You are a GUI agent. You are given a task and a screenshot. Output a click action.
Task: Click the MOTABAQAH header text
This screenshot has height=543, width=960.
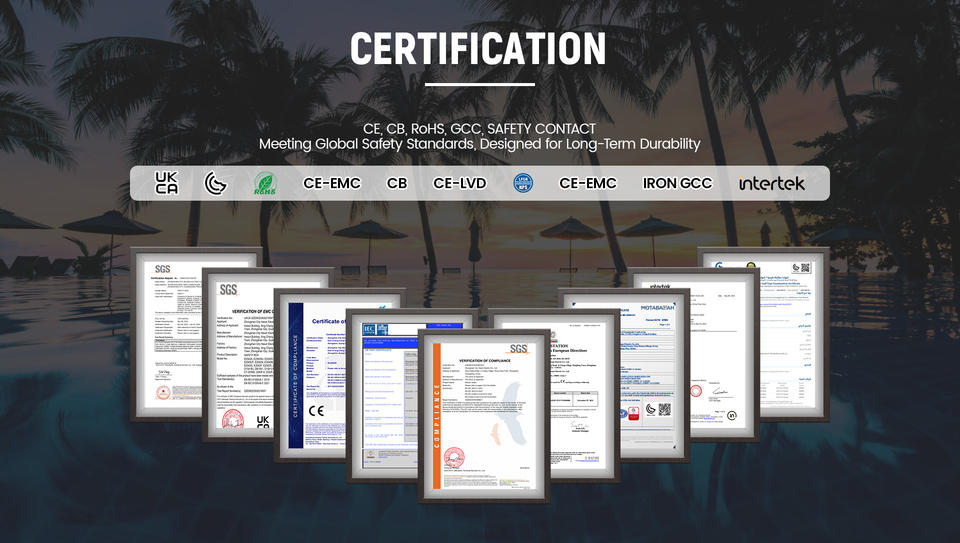point(658,307)
